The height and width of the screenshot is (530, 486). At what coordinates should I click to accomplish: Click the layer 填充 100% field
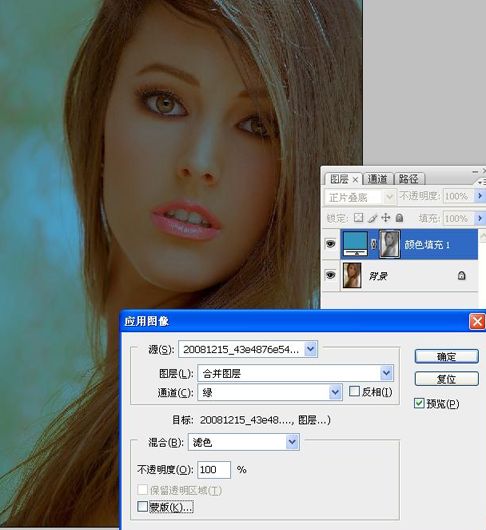pyautogui.click(x=458, y=218)
